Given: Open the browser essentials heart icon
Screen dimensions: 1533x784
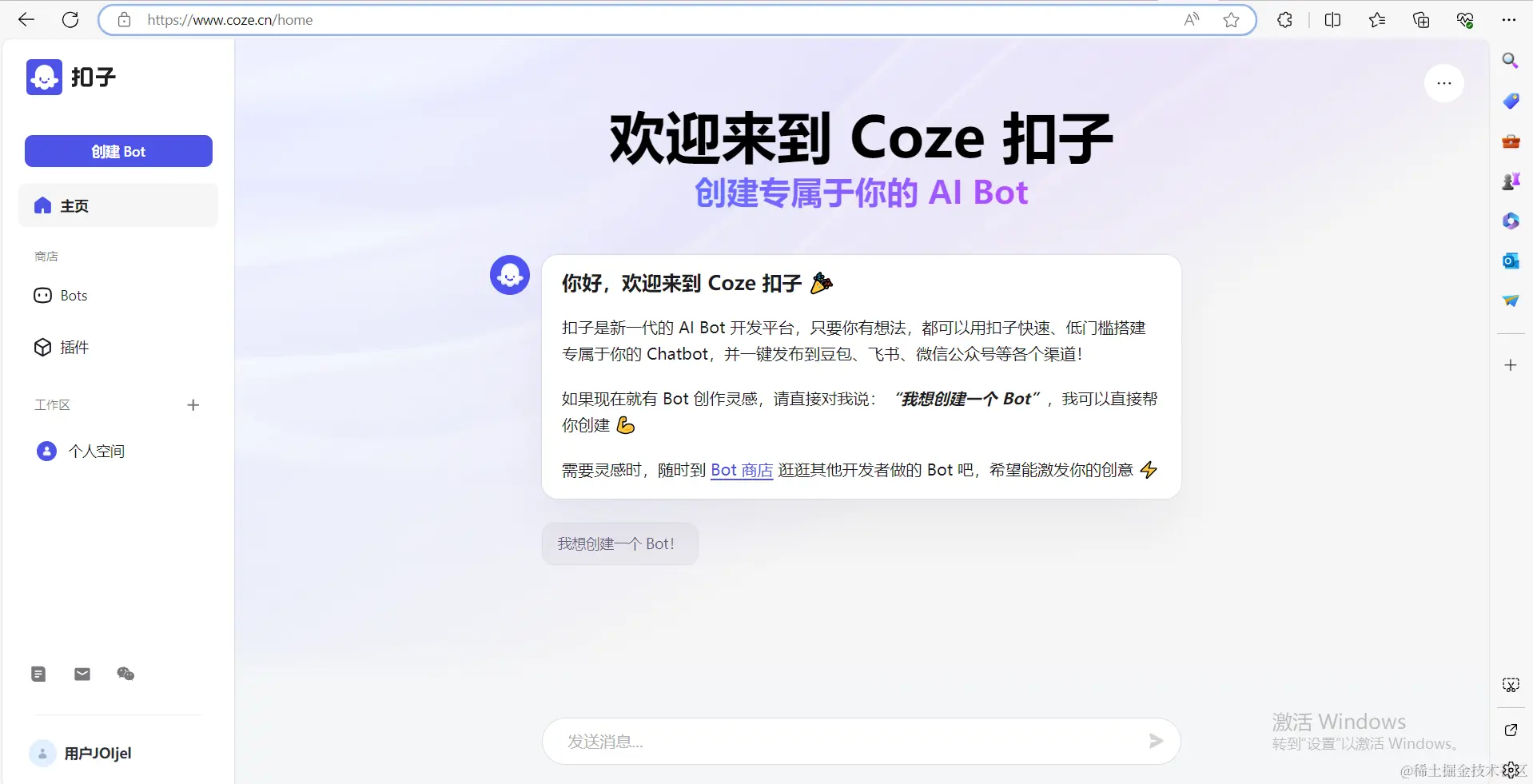Looking at the screenshot, I should (x=1465, y=20).
